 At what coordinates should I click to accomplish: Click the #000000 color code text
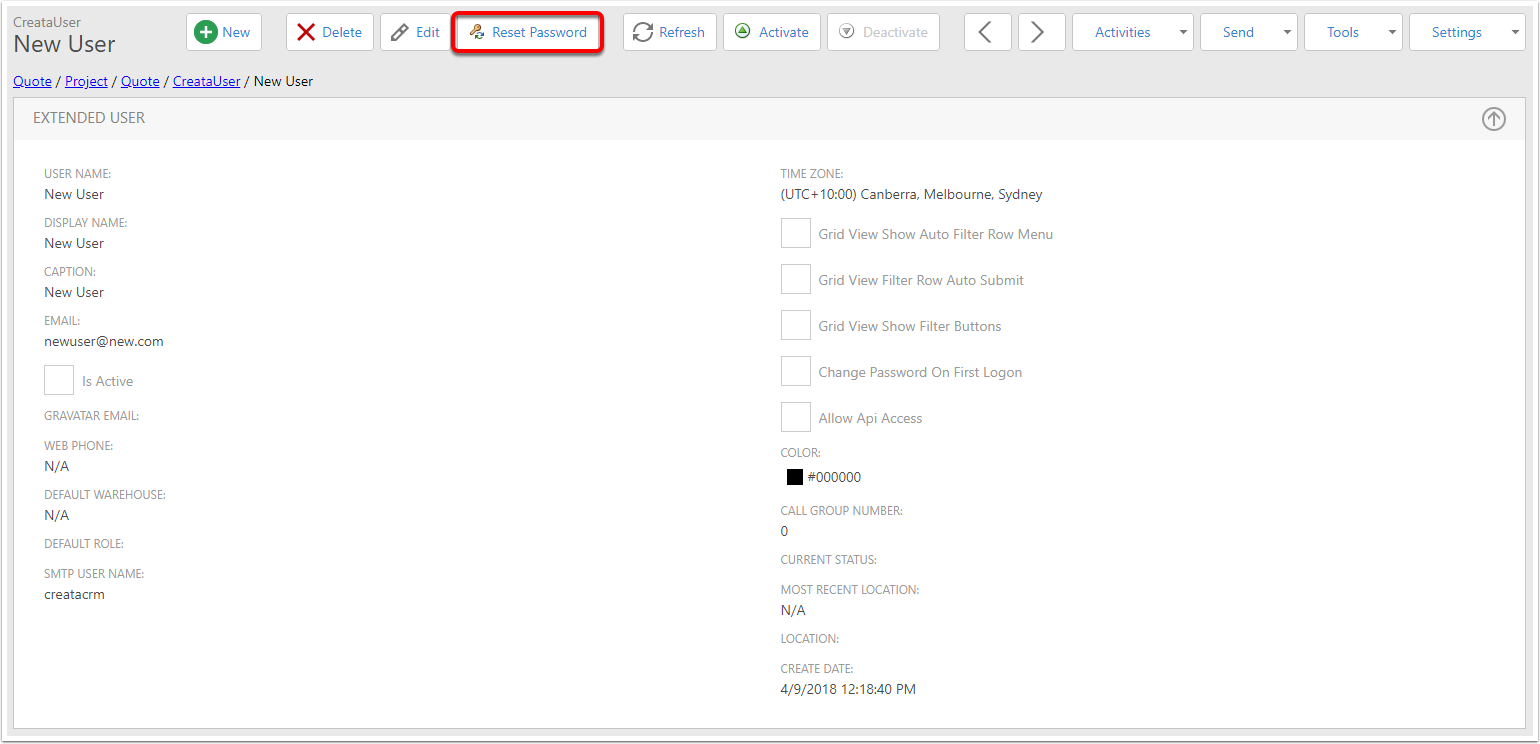click(834, 477)
